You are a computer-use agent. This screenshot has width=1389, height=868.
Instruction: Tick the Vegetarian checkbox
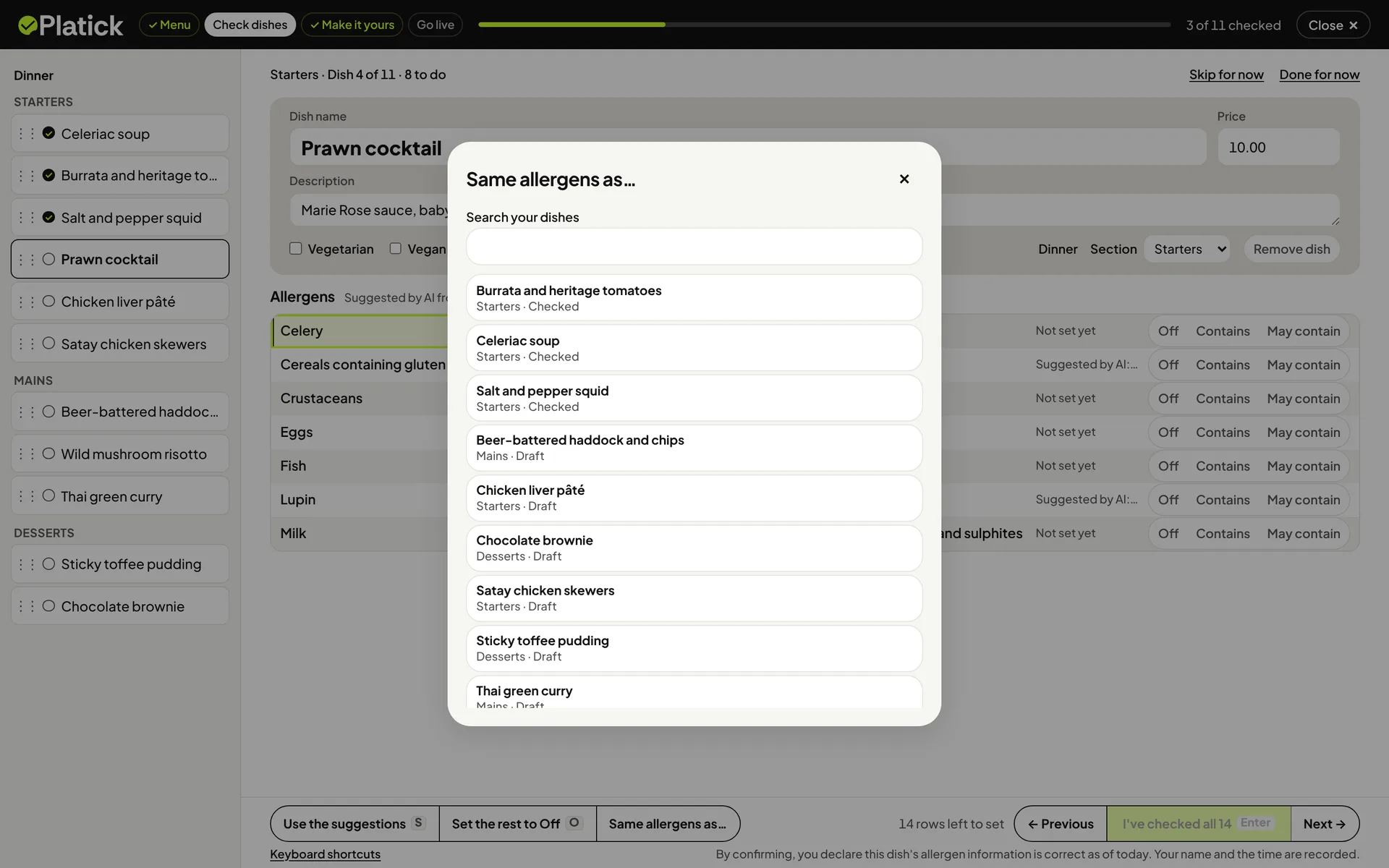pyautogui.click(x=295, y=248)
